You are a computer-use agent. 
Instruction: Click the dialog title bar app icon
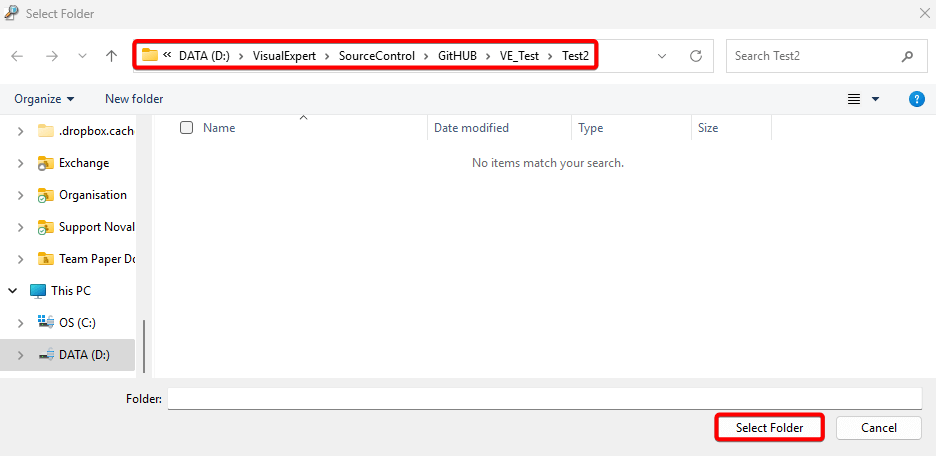11,13
